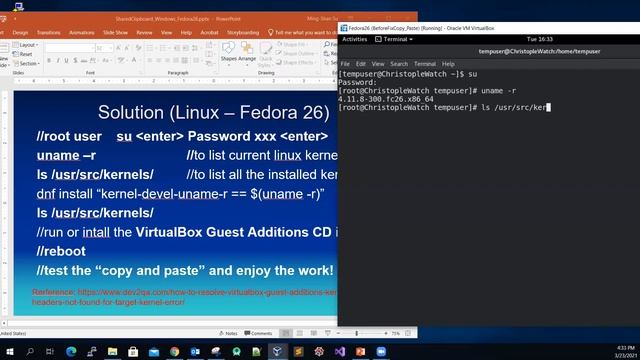
Task: Open the Shape Fill dropdown
Action: pos(293,44)
